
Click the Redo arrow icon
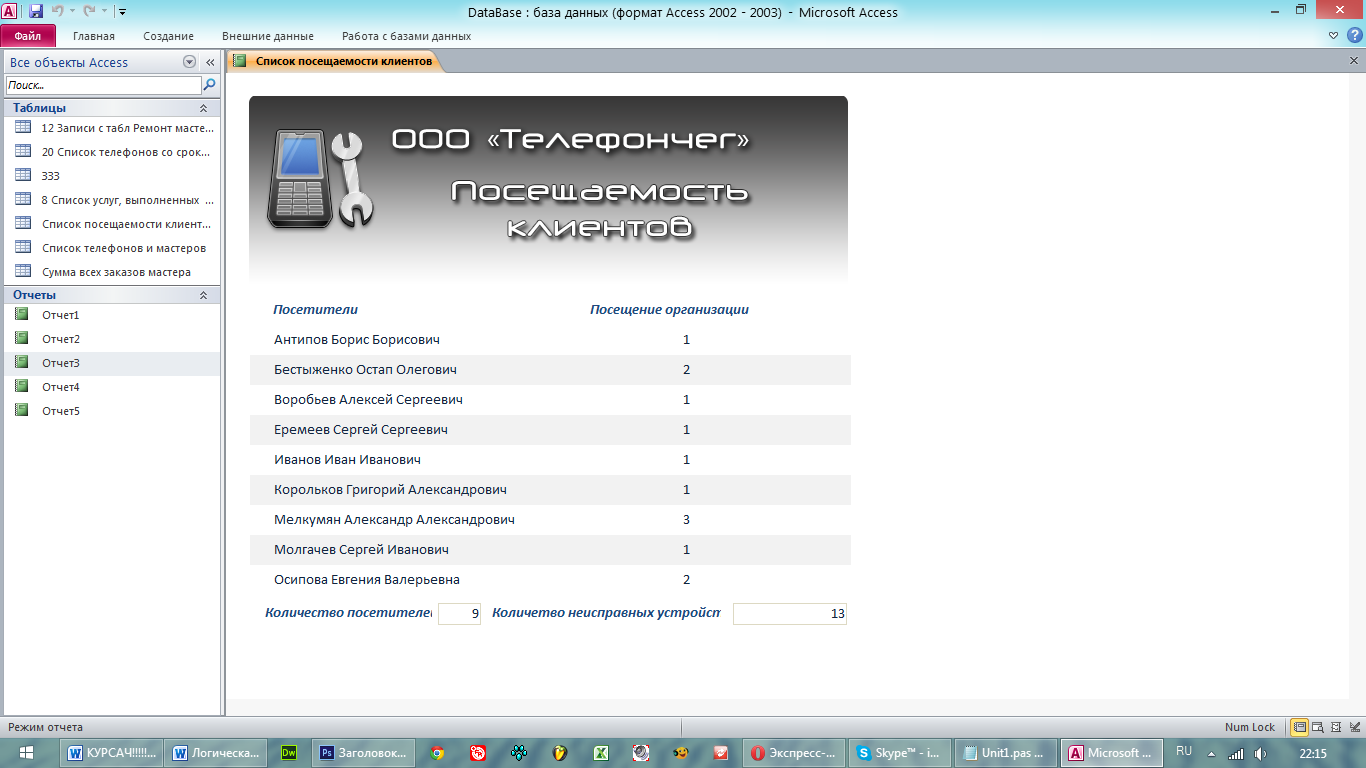87,12
